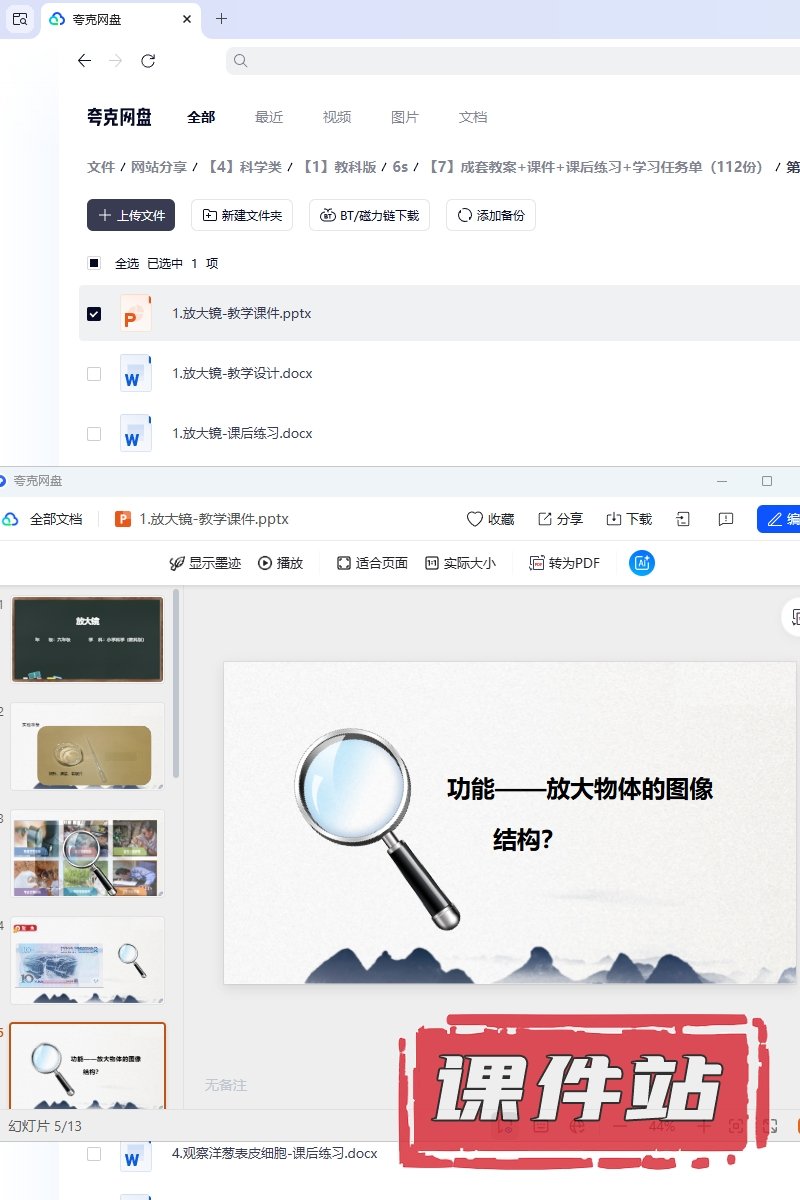The height and width of the screenshot is (1200, 800).
Task: Click the 收藏 heart icon
Action: (x=475, y=519)
